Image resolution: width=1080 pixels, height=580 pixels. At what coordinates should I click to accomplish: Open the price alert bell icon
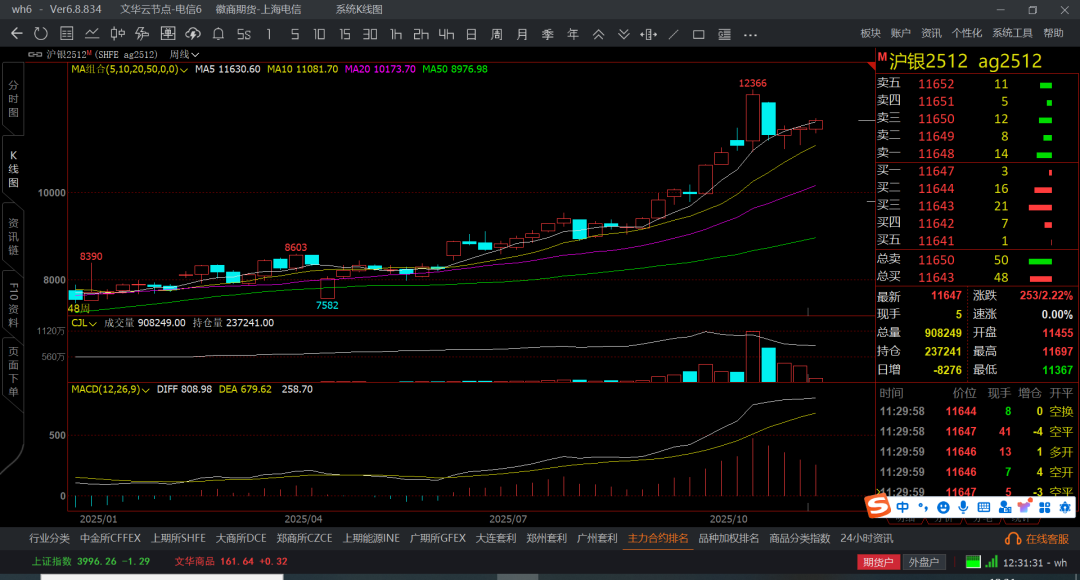click(218, 34)
